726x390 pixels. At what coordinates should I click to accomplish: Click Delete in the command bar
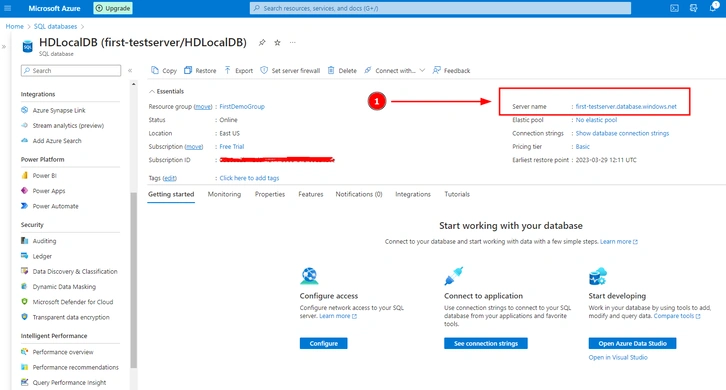[342, 70]
